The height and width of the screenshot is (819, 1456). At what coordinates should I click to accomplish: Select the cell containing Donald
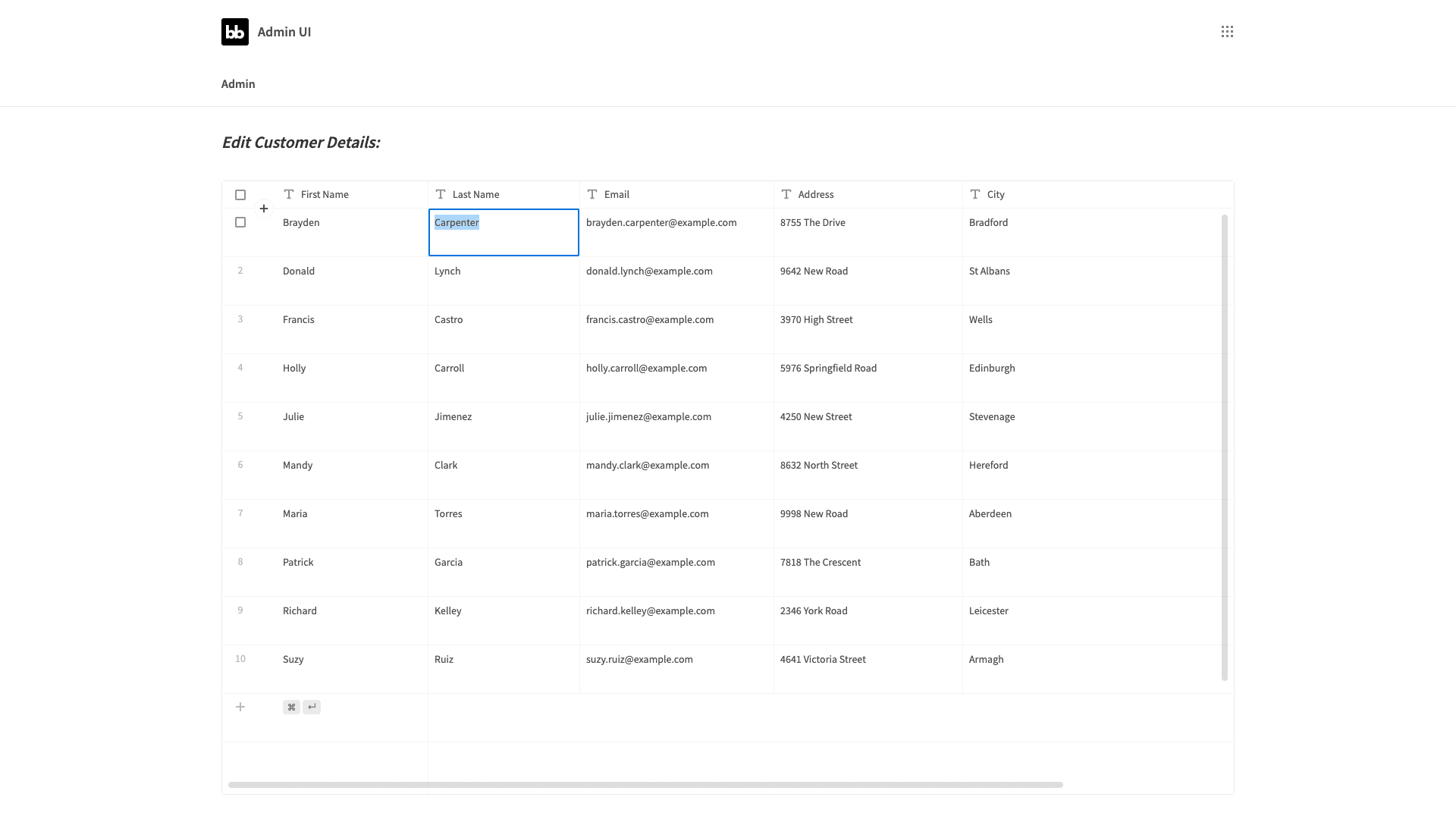tap(353, 281)
